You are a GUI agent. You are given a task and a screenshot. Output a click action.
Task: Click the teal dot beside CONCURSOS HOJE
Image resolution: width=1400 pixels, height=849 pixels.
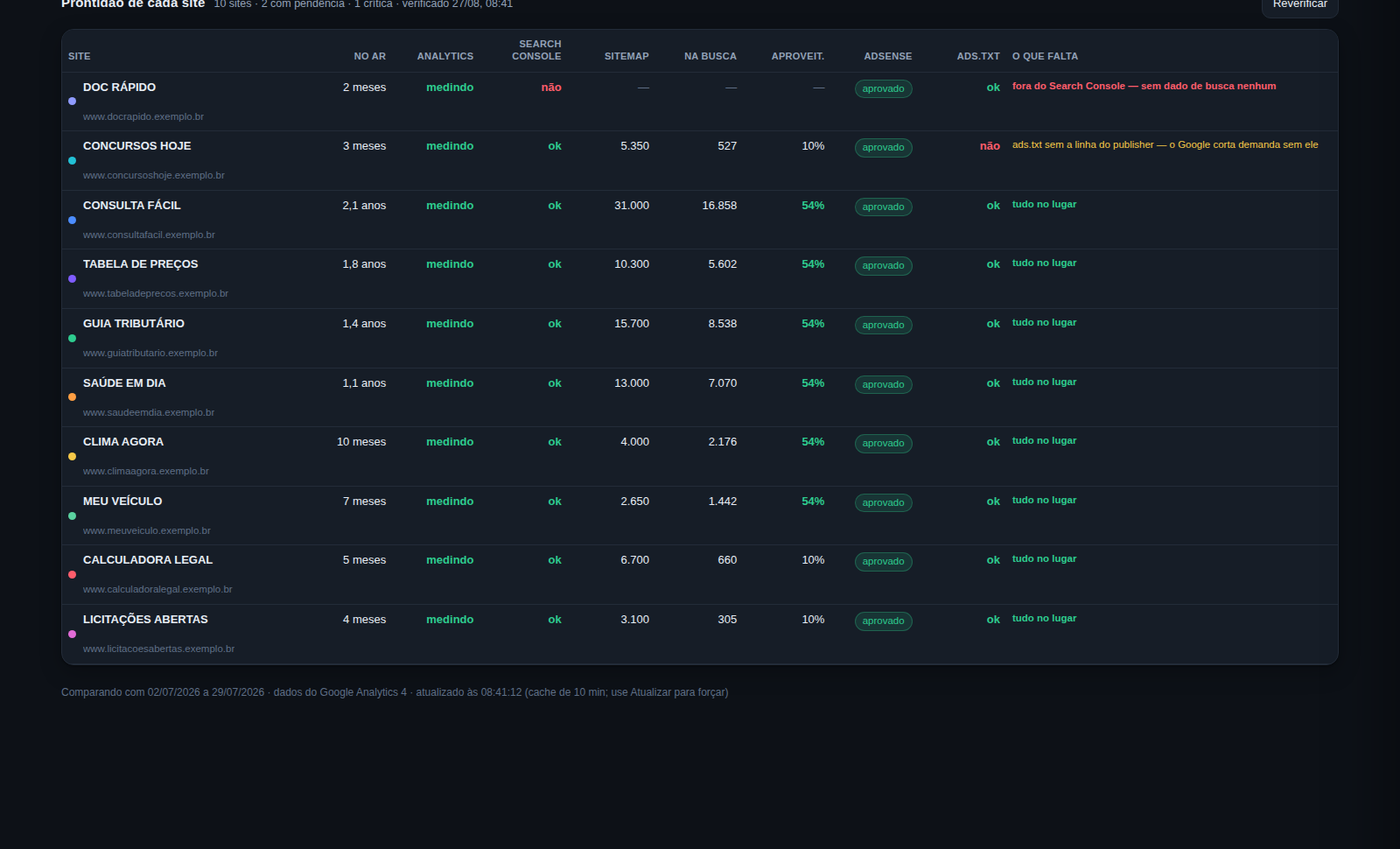[72, 161]
